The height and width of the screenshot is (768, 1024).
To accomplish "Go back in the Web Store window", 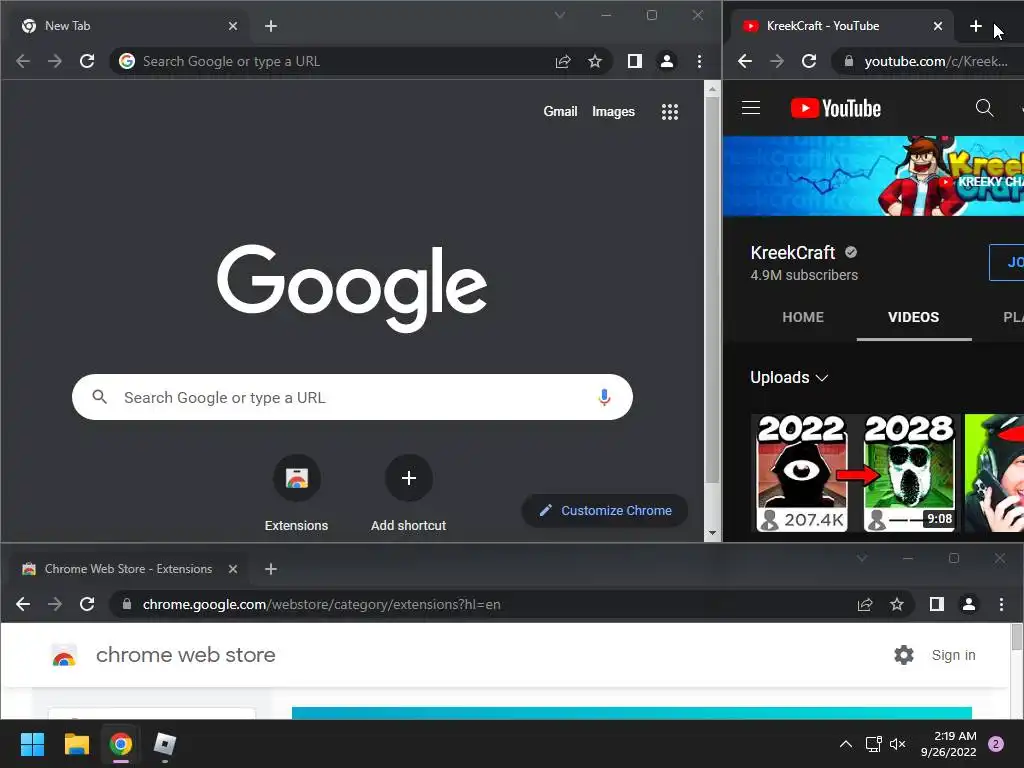I will pyautogui.click(x=23, y=605).
